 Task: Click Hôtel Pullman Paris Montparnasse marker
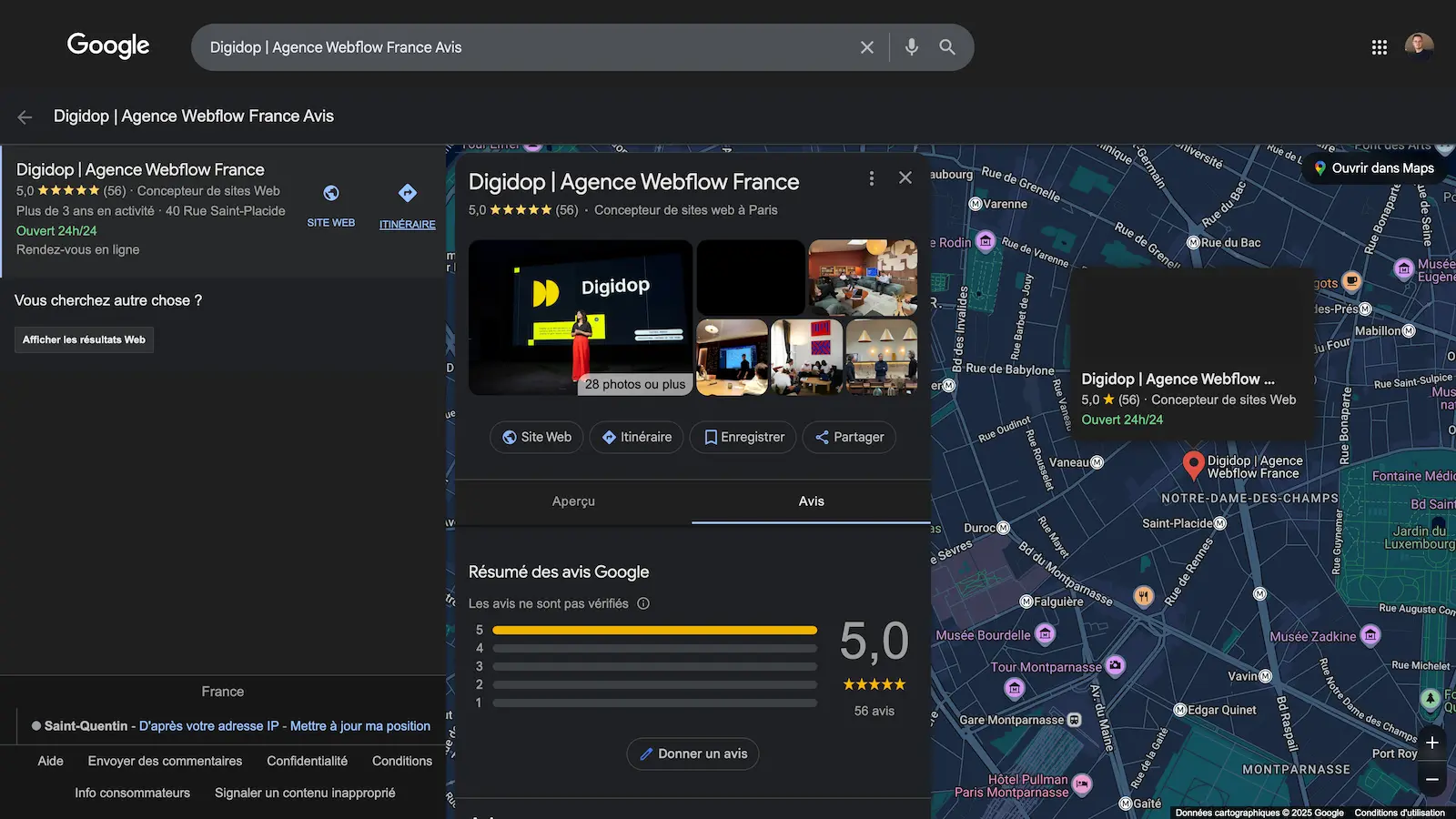click(1082, 784)
